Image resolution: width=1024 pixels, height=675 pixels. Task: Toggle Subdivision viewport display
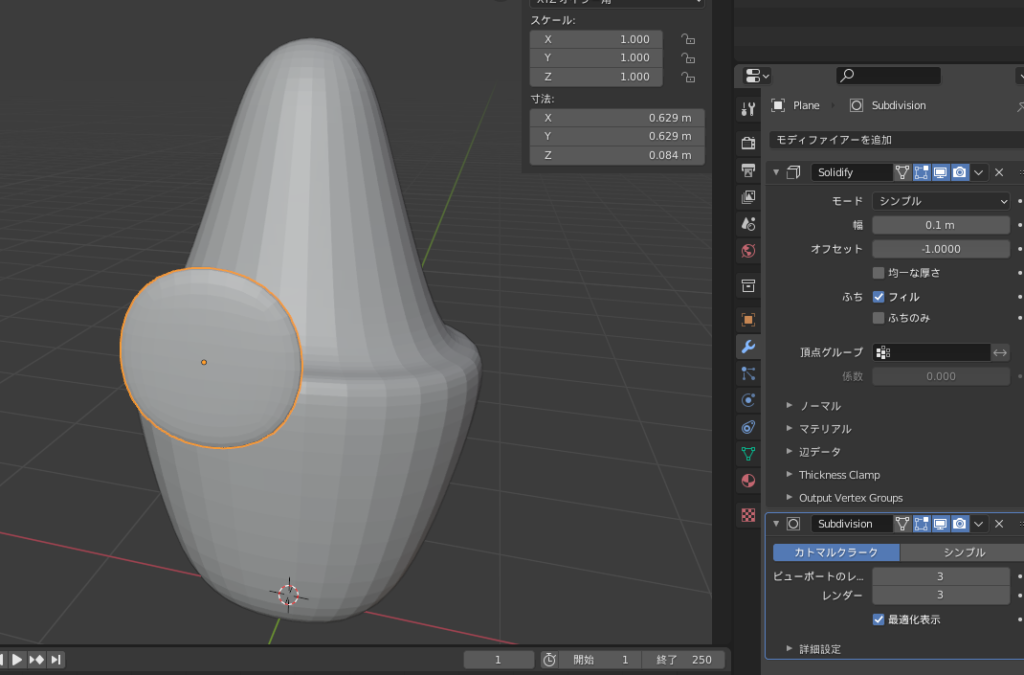940,524
